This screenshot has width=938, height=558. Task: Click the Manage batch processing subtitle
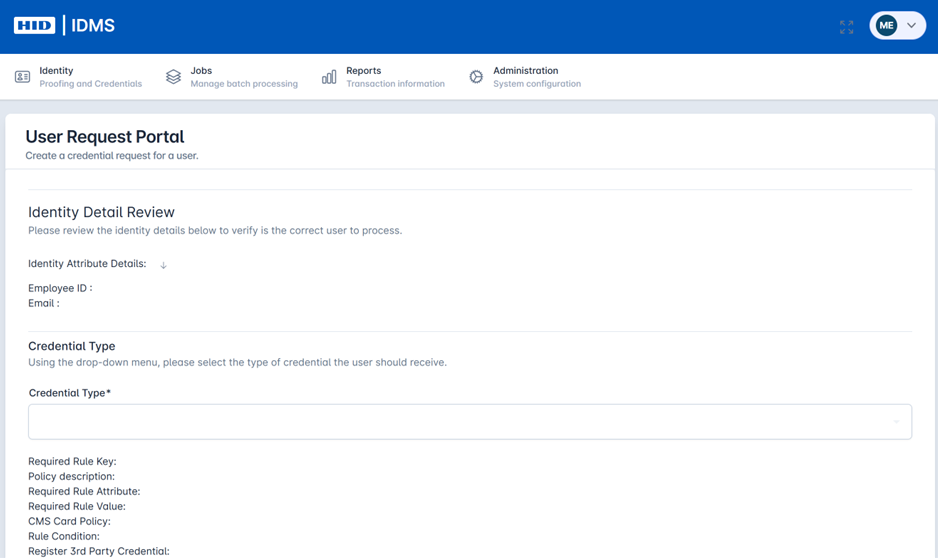tap(244, 84)
